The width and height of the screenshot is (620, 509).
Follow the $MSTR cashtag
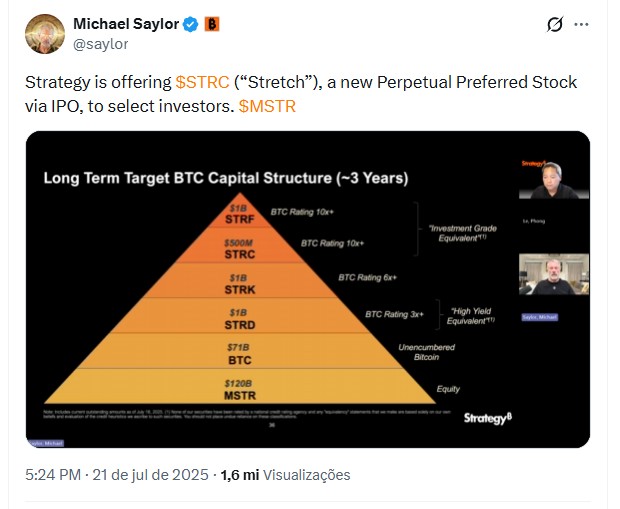pos(267,106)
